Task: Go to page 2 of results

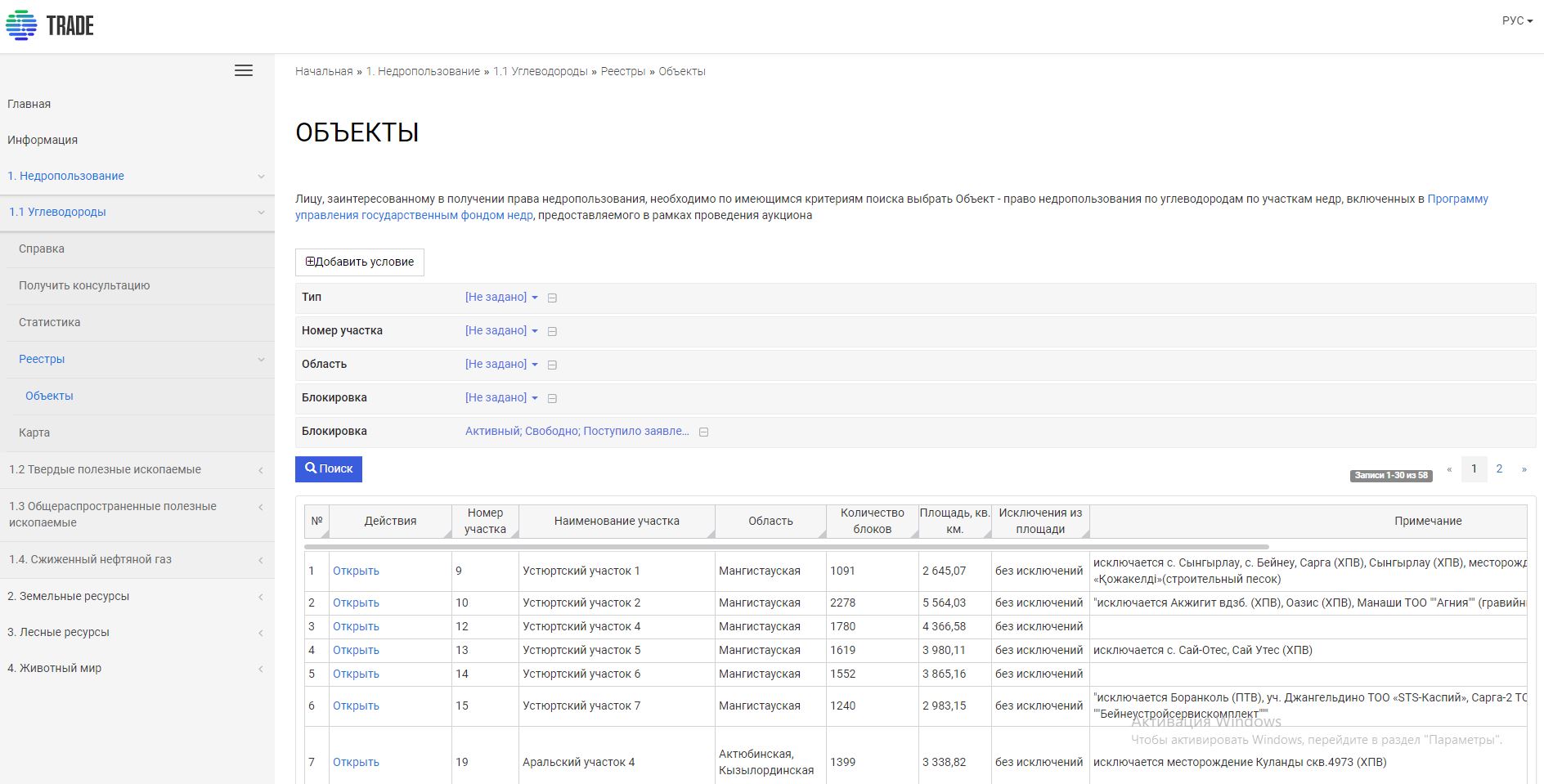Action: click(x=1499, y=469)
